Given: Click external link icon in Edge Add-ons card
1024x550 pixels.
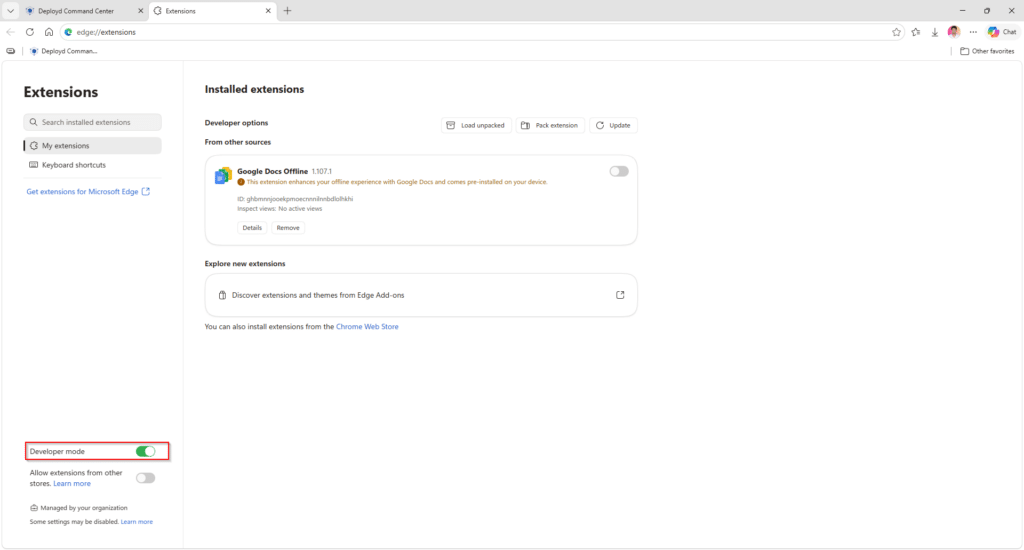Looking at the screenshot, I should pyautogui.click(x=620, y=295).
